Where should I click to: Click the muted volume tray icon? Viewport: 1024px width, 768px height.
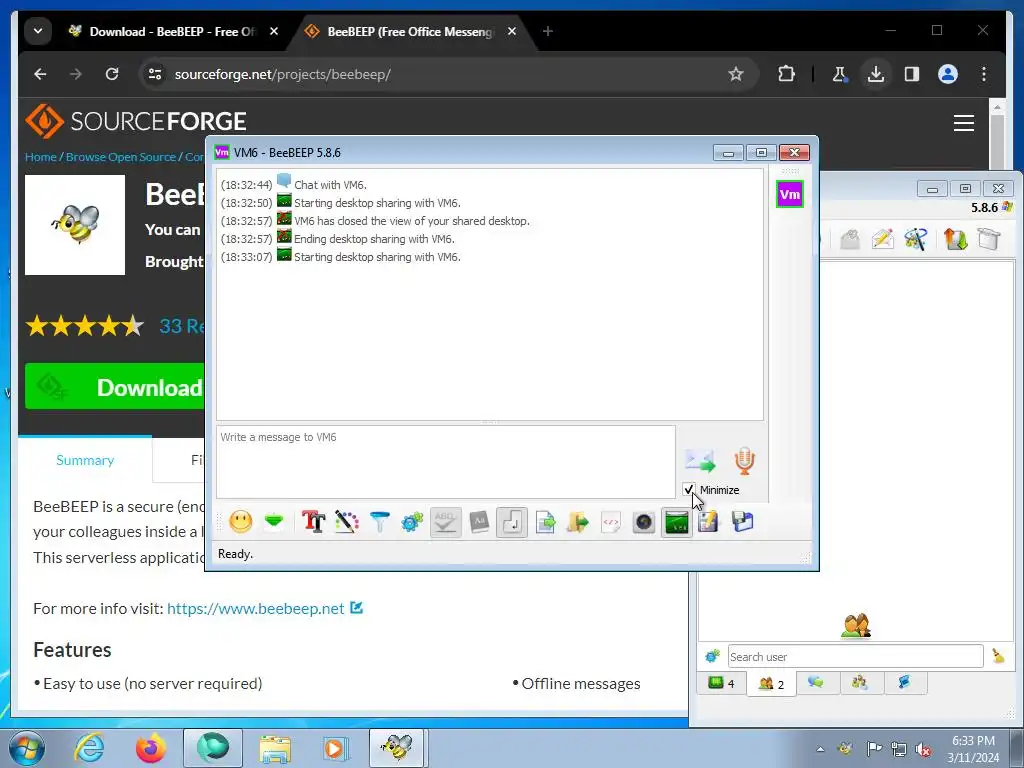point(923,749)
